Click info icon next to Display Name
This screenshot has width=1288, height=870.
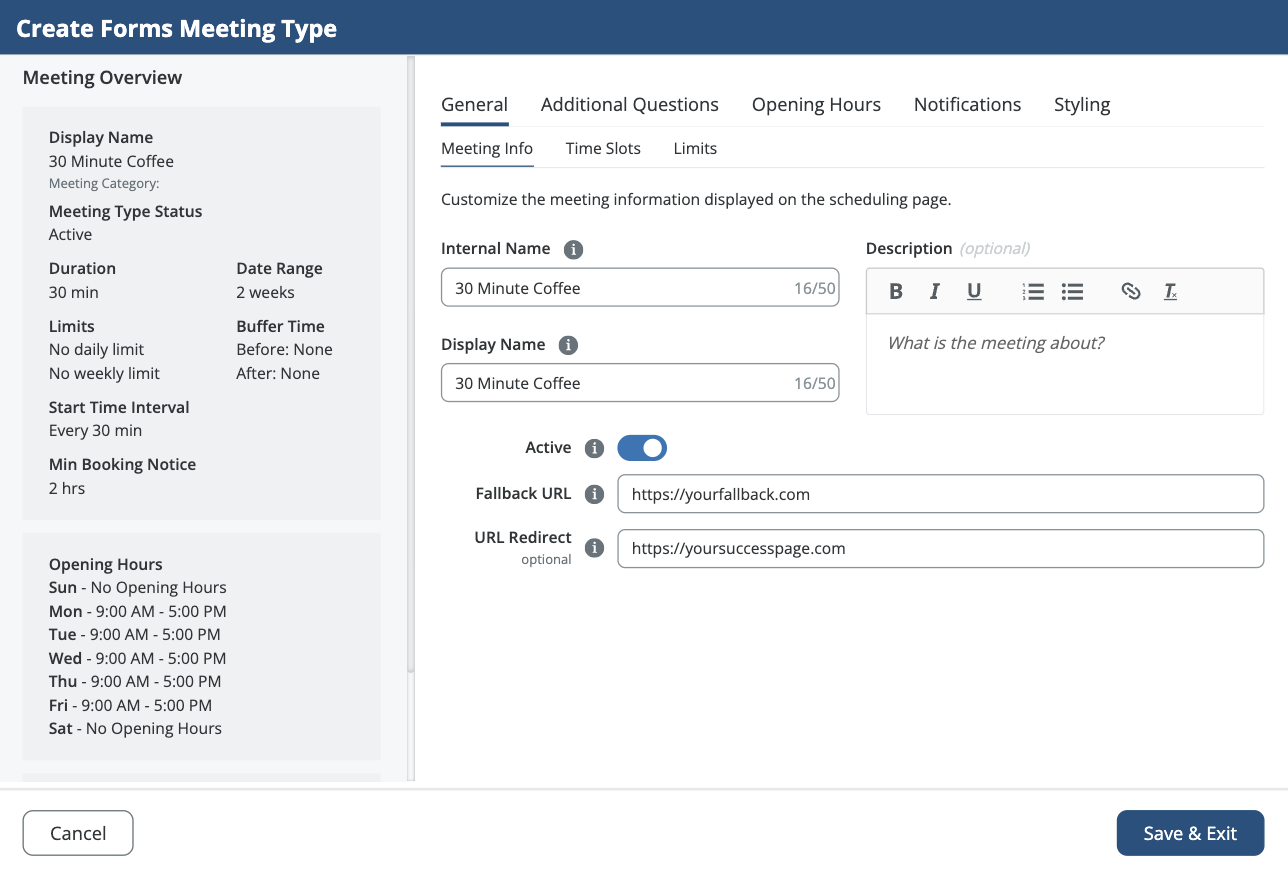click(x=568, y=345)
